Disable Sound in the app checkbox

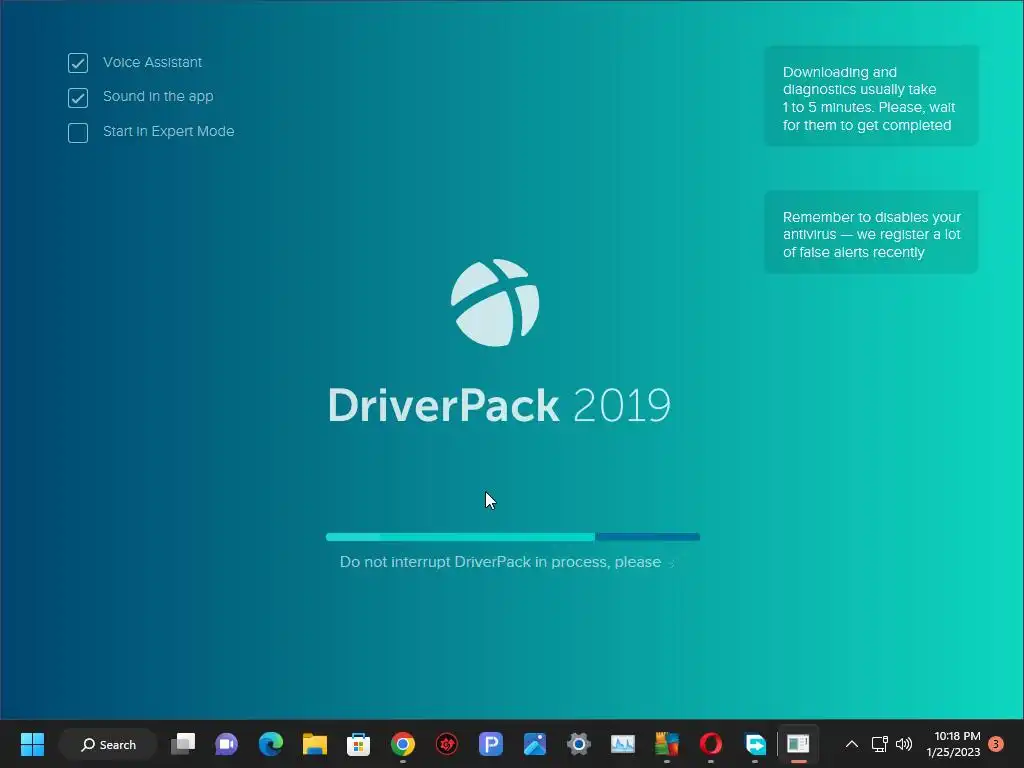coord(78,97)
